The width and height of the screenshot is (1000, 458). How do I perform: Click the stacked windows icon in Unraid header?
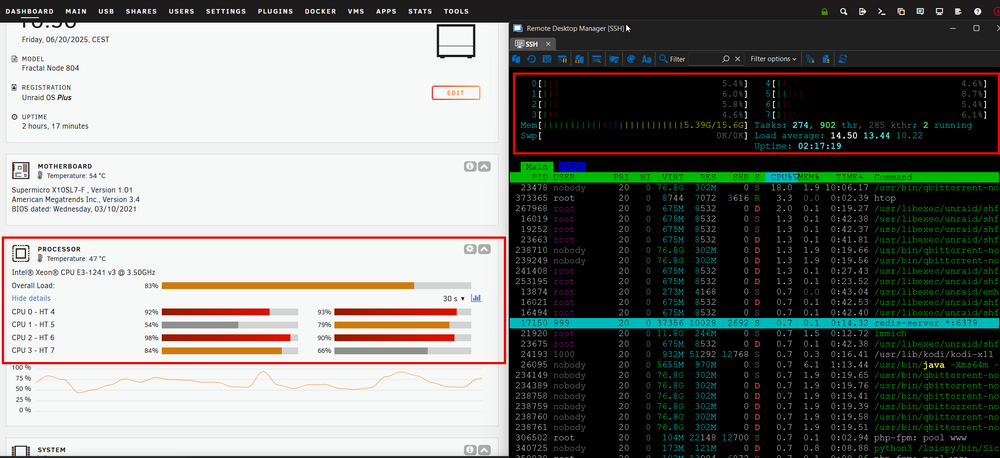point(901,11)
